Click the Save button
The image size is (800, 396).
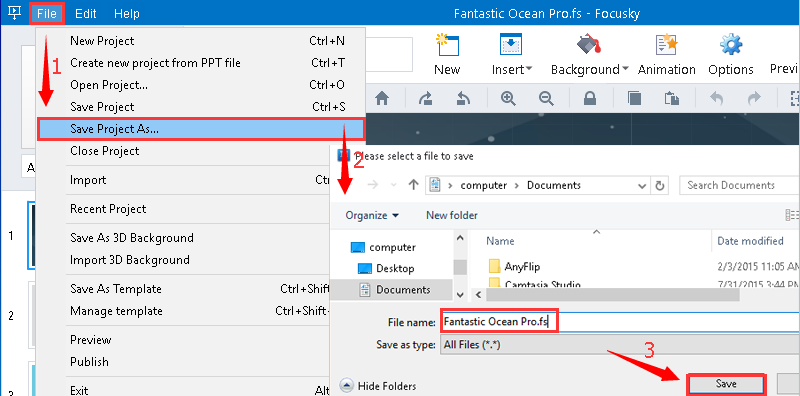coord(726,384)
